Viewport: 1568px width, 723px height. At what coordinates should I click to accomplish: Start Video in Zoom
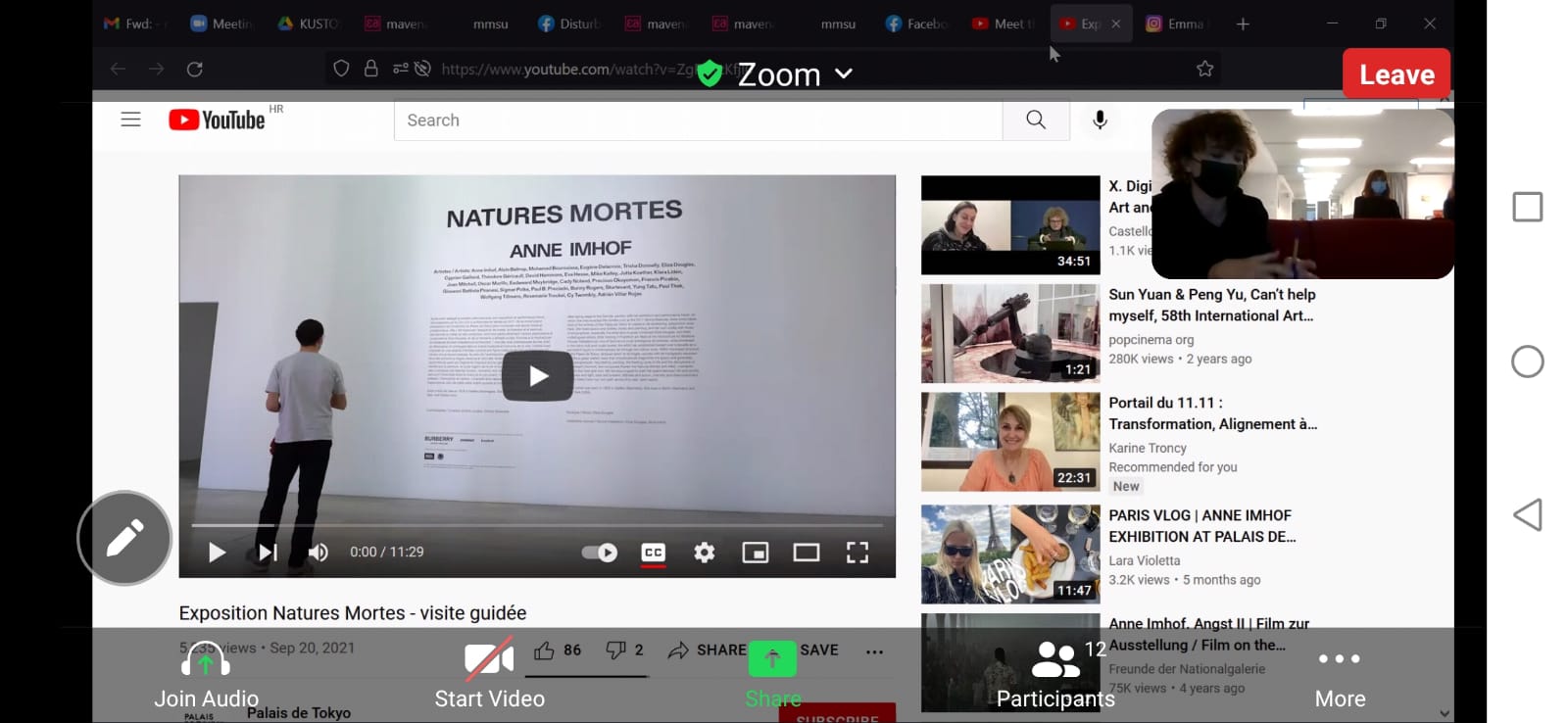pos(489,676)
